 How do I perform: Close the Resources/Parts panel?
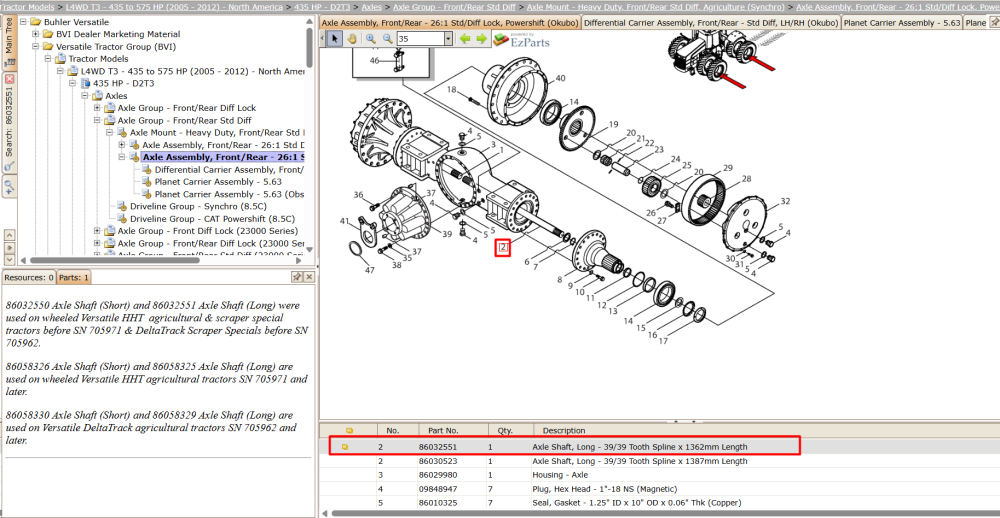click(x=309, y=277)
